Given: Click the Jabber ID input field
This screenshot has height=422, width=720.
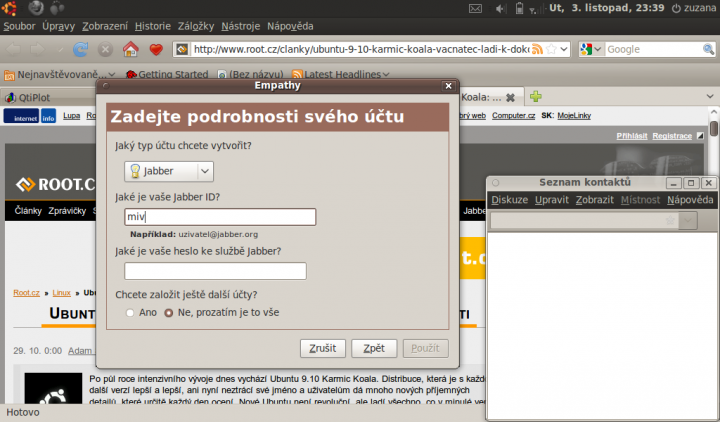Looking at the screenshot, I should tap(220, 217).
